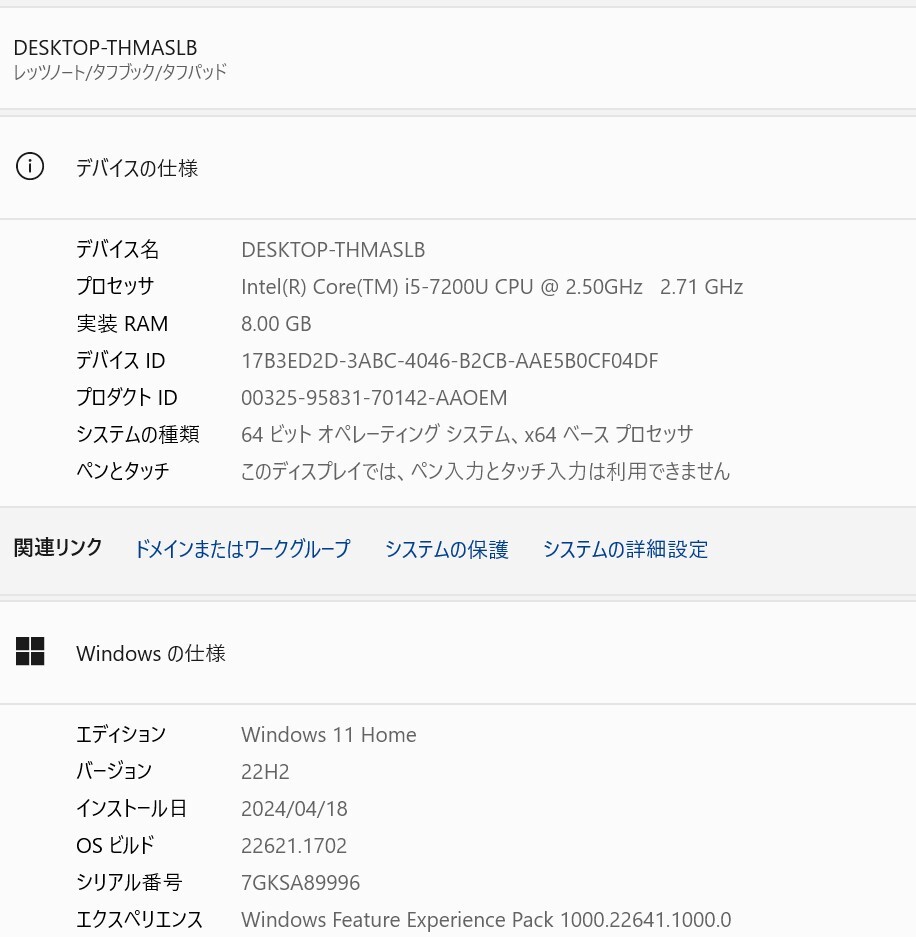Screen dimensions: 916x937
Task: Select the プロダクト ID value 00325-95831-70142-AAOEM
Action: (374, 398)
